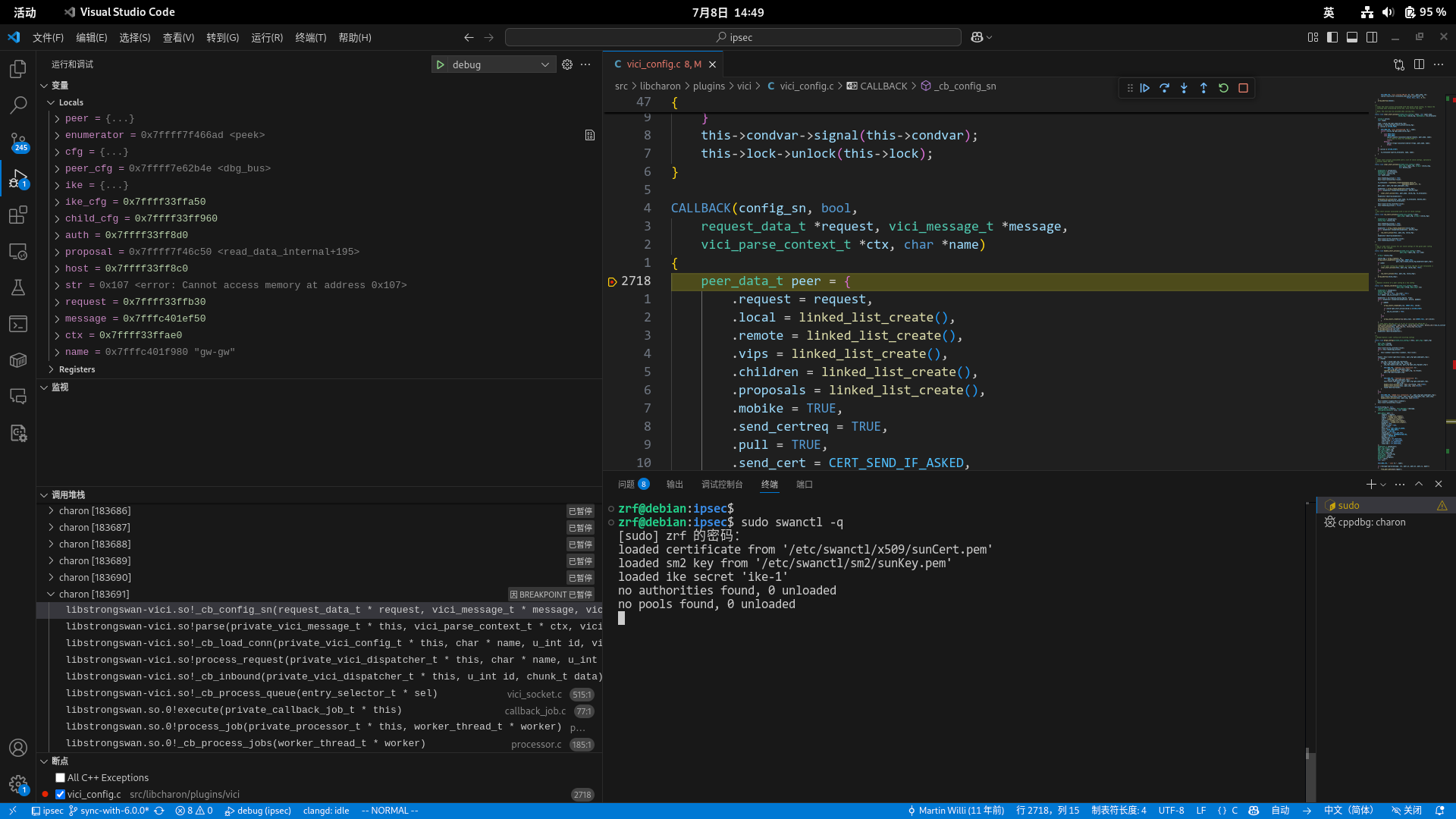This screenshot has height=819, width=1456.
Task: Open the Testing flask view
Action: point(18,287)
